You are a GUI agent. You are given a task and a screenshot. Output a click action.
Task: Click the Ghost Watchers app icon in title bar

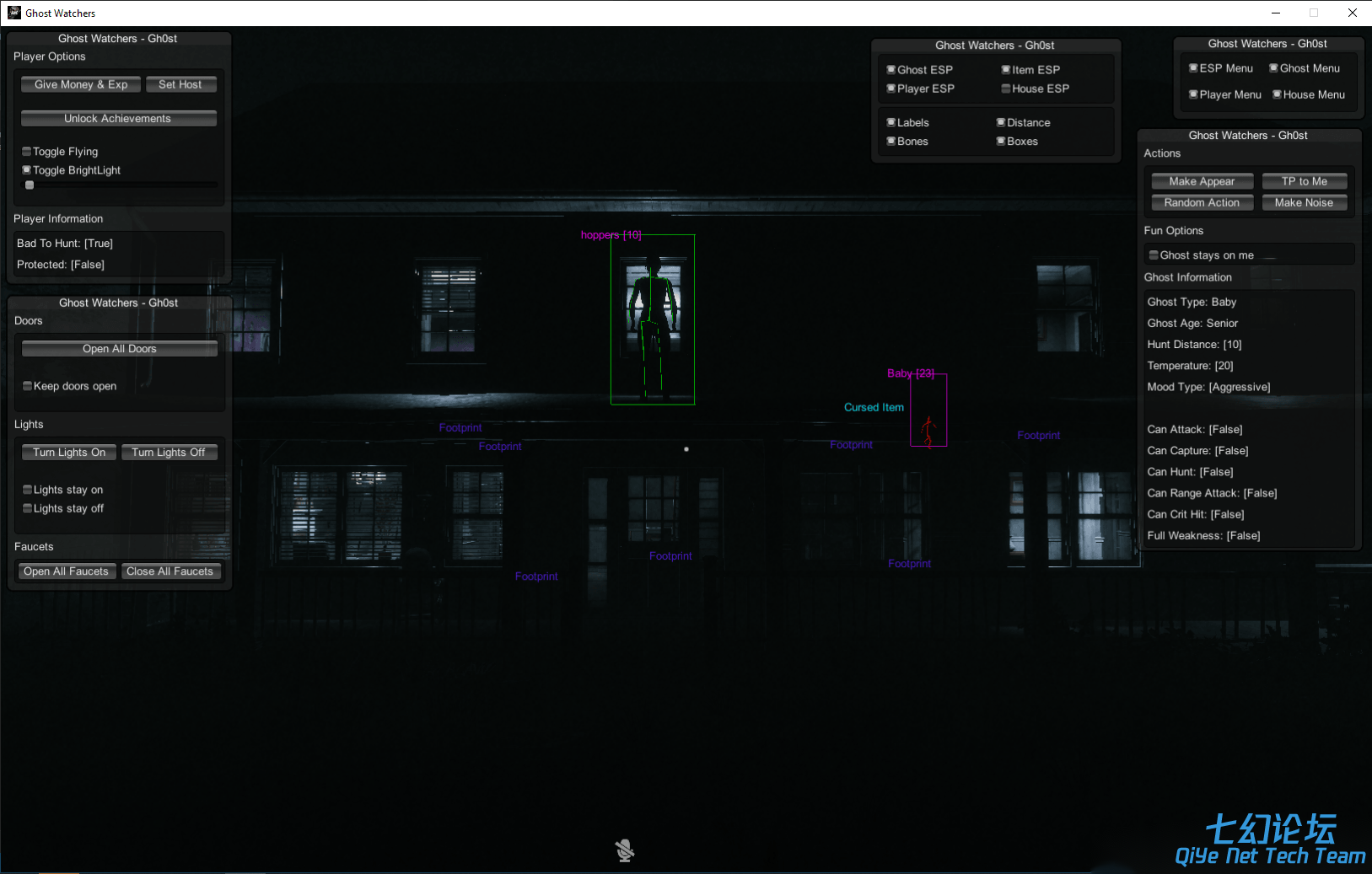(x=14, y=13)
